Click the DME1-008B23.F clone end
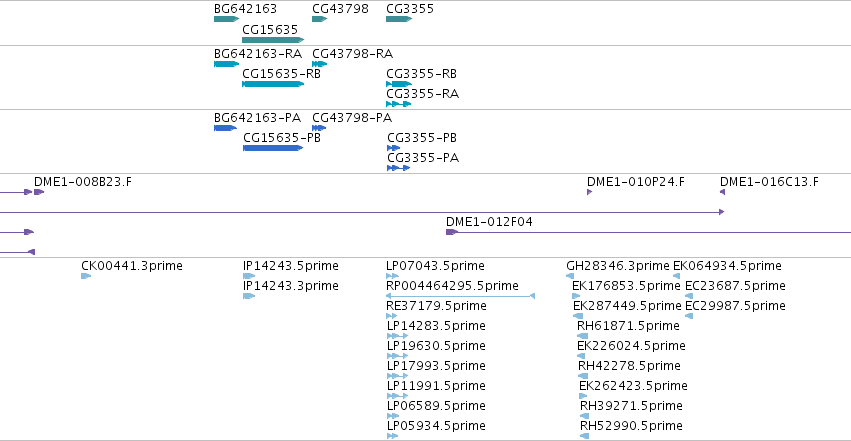851x441 pixels. coord(39,192)
